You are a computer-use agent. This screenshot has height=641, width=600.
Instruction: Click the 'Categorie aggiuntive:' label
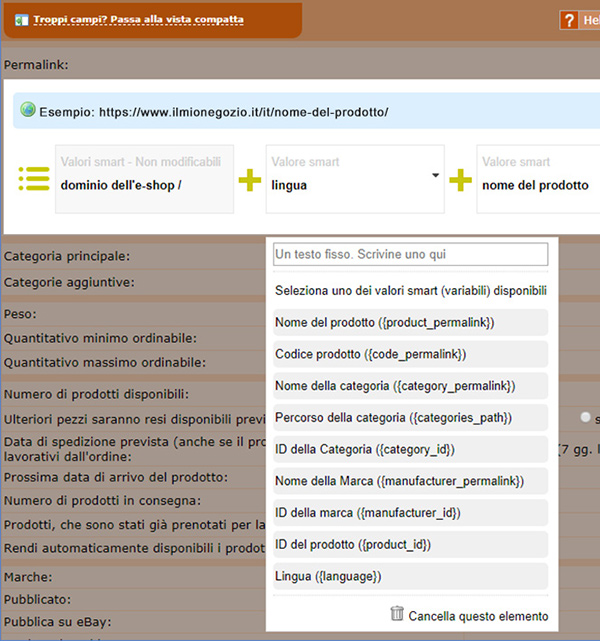pyautogui.click(x=69, y=282)
